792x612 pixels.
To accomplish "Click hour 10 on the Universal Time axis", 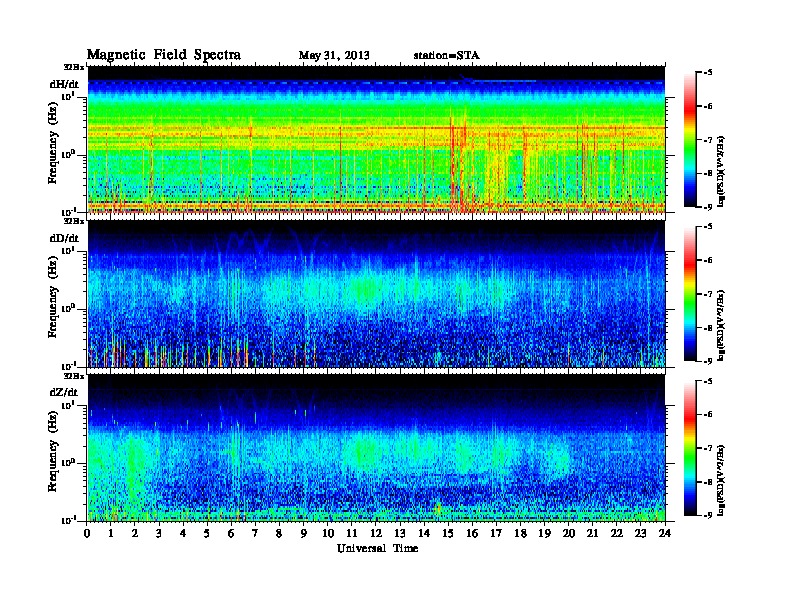I will [x=328, y=533].
